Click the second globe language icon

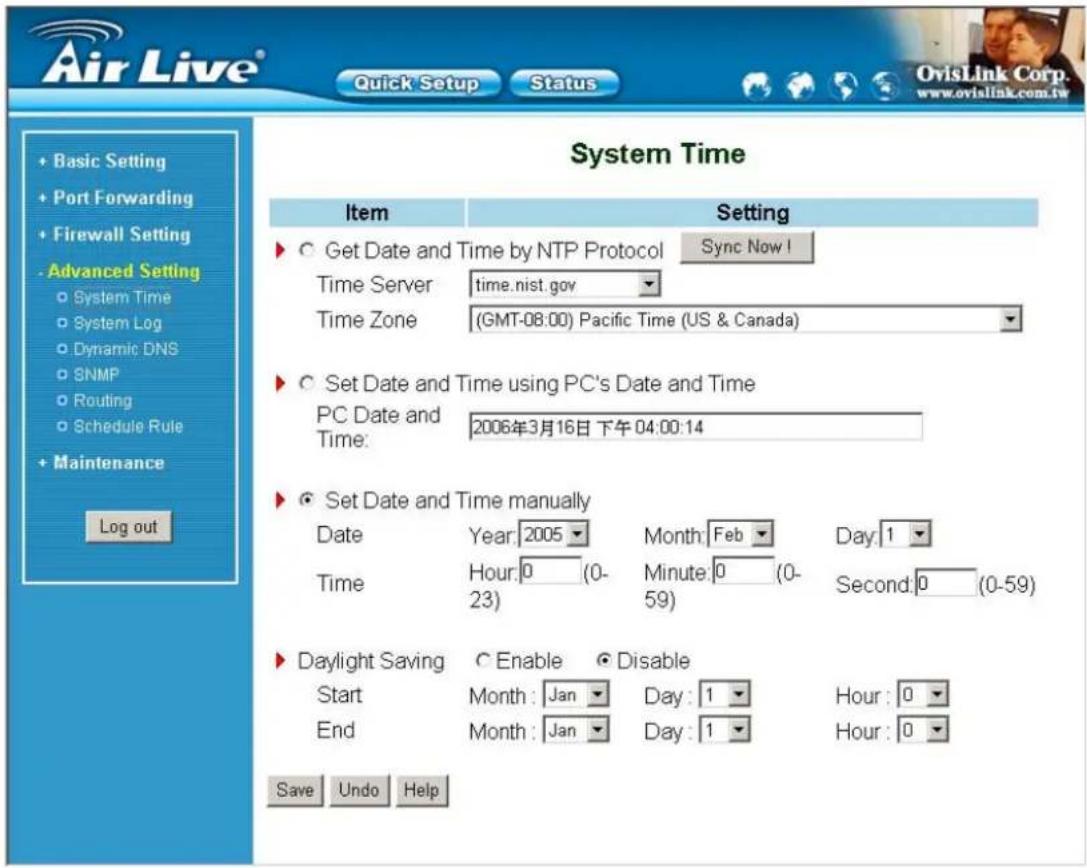pyautogui.click(x=800, y=86)
